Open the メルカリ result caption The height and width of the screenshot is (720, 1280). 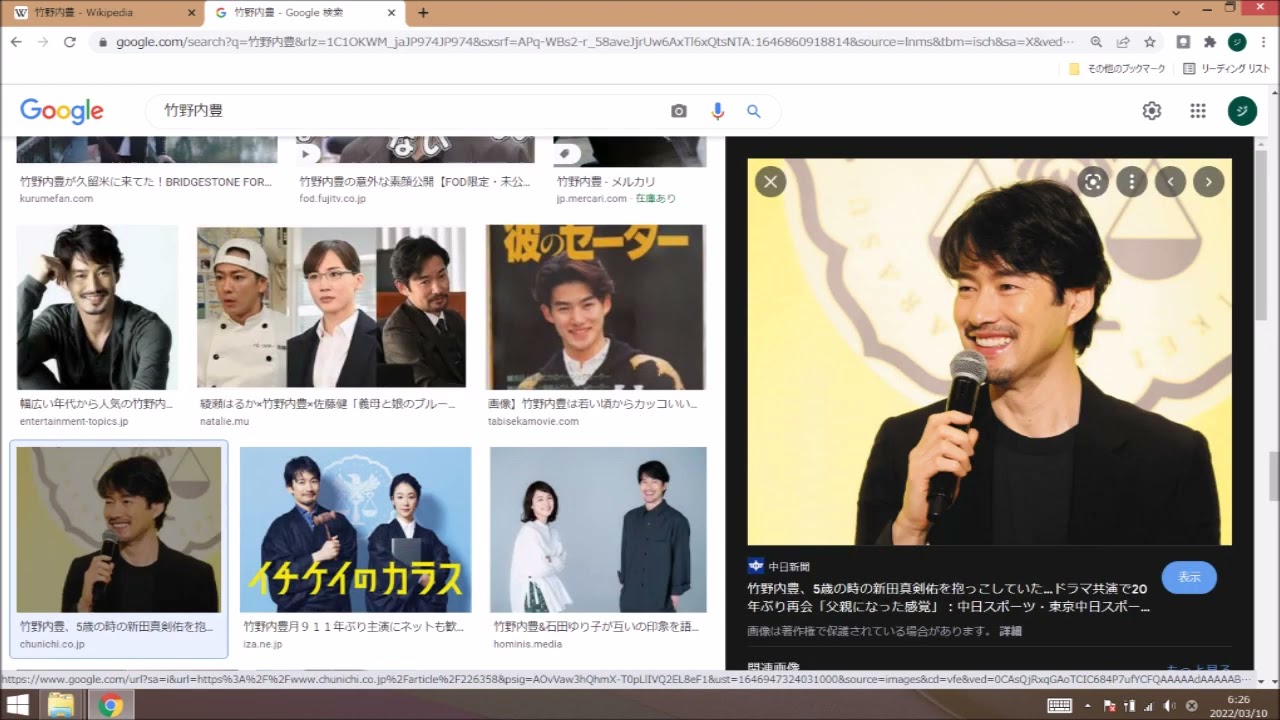coord(606,182)
